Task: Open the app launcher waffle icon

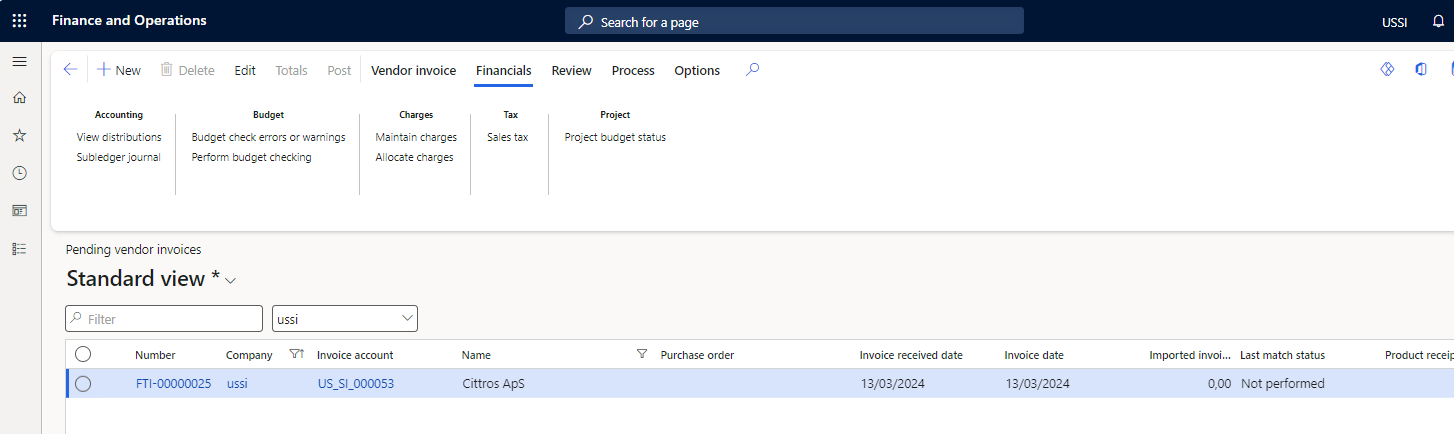Action: (19, 21)
